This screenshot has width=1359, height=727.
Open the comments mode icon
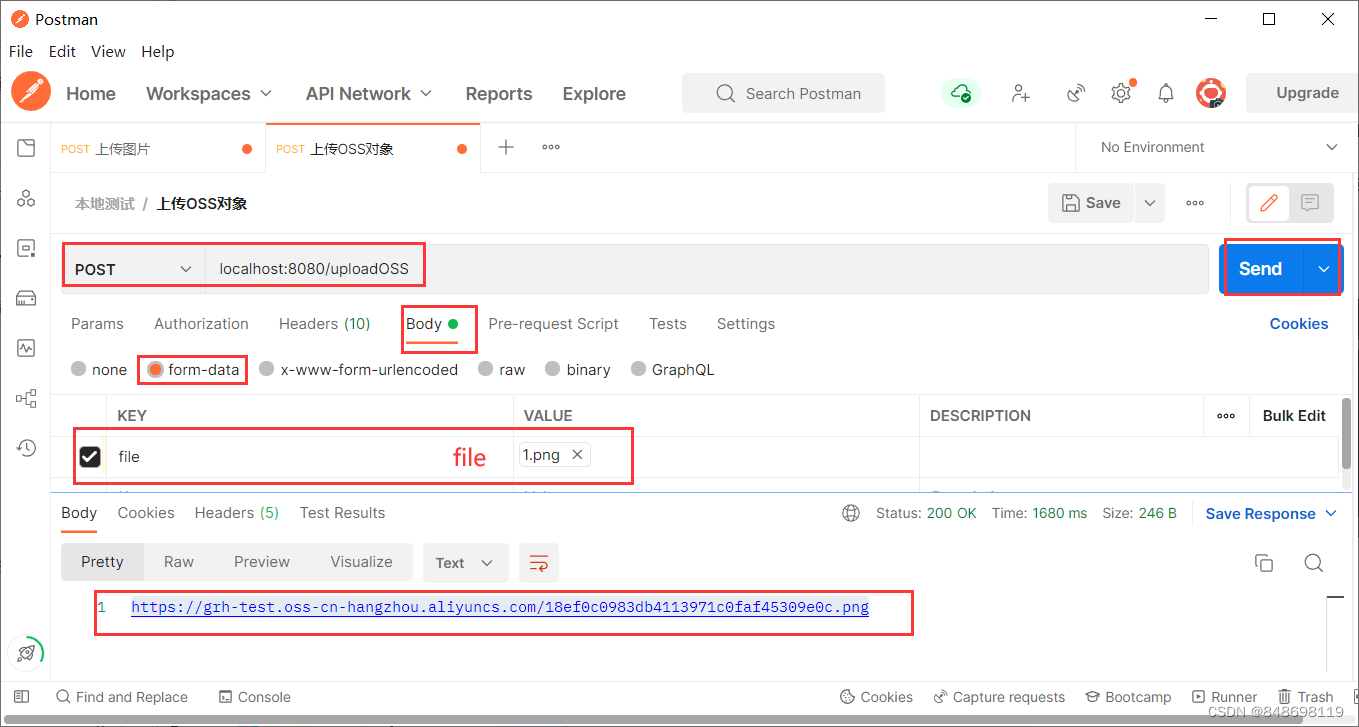[x=1310, y=203]
